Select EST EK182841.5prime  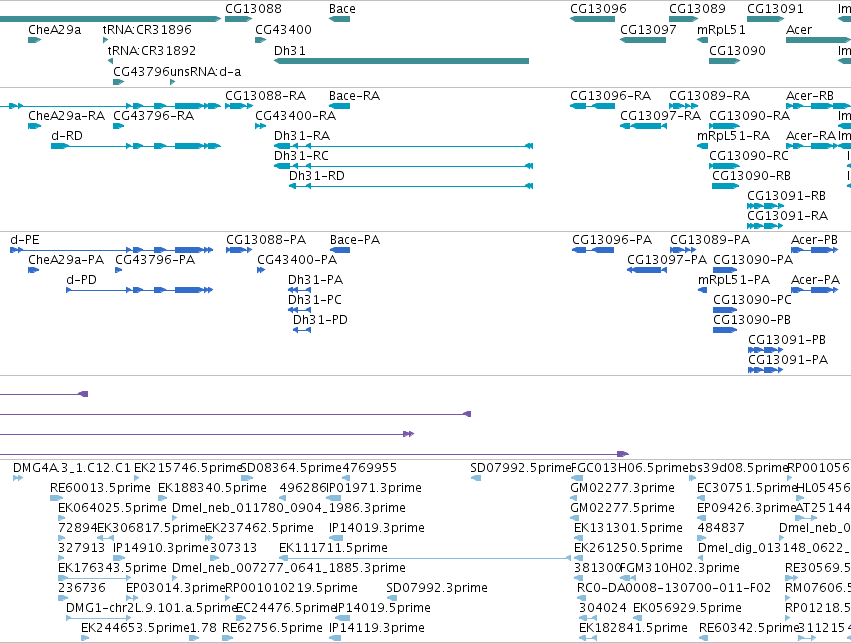tap(633, 628)
